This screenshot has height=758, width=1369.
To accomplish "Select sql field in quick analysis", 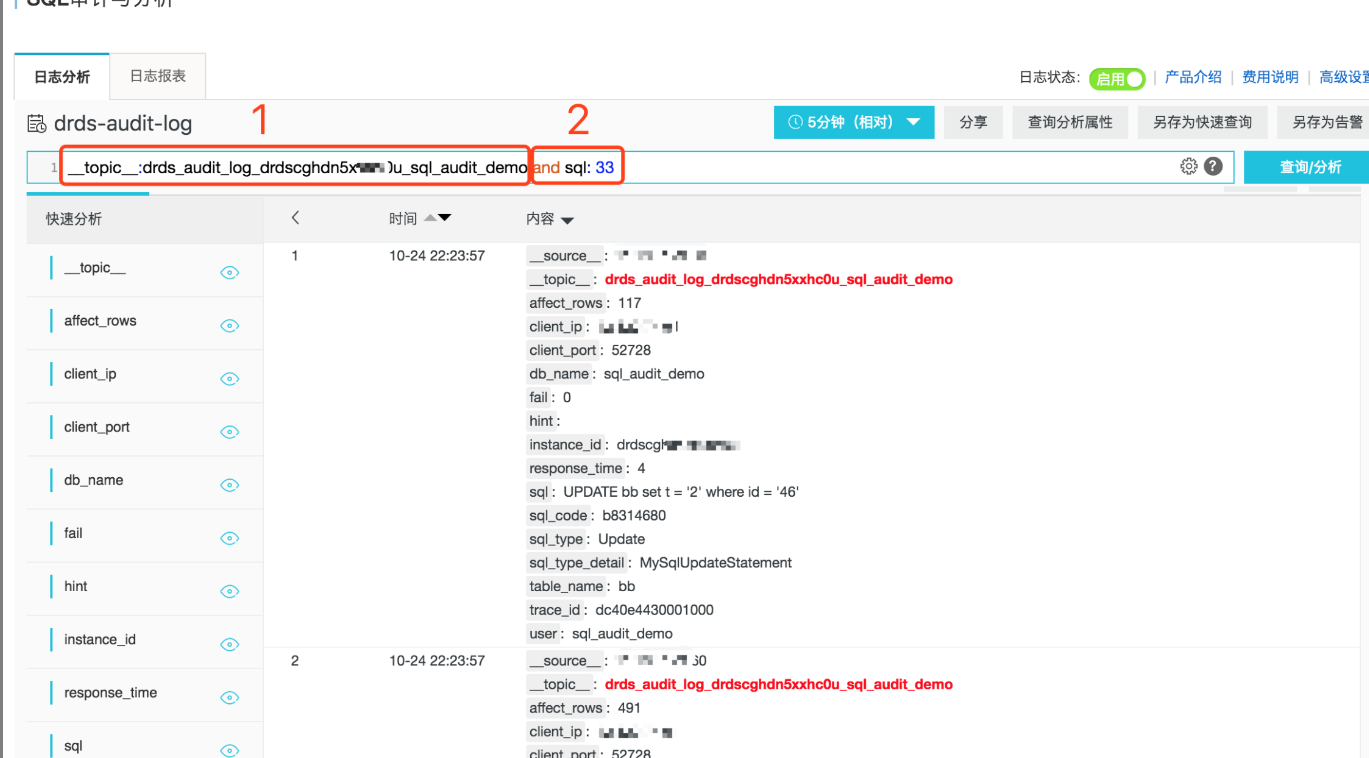I will (x=73, y=746).
